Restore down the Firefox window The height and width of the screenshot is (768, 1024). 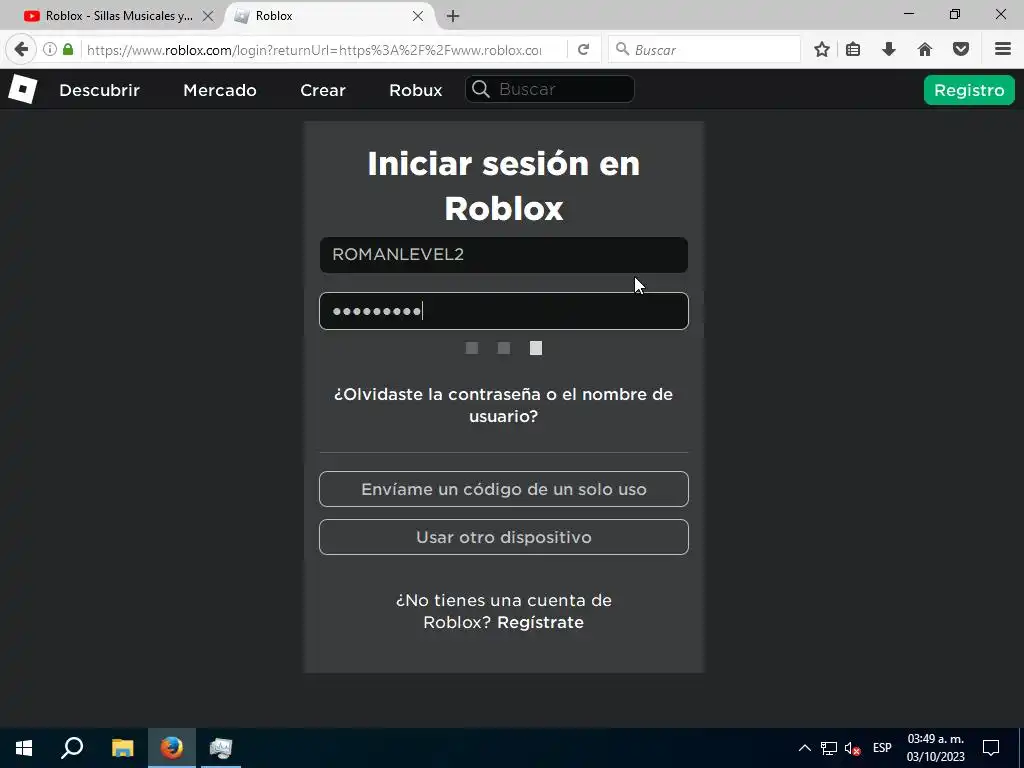pos(955,14)
